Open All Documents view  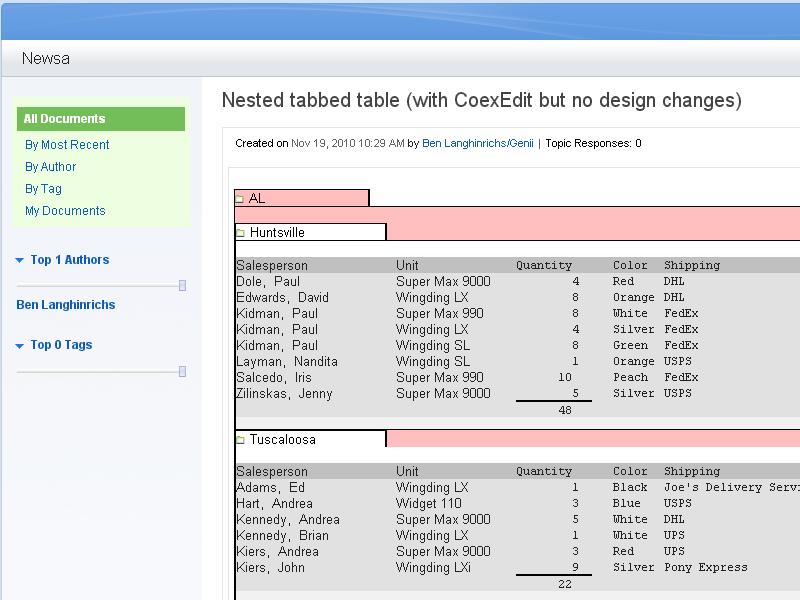click(x=64, y=119)
